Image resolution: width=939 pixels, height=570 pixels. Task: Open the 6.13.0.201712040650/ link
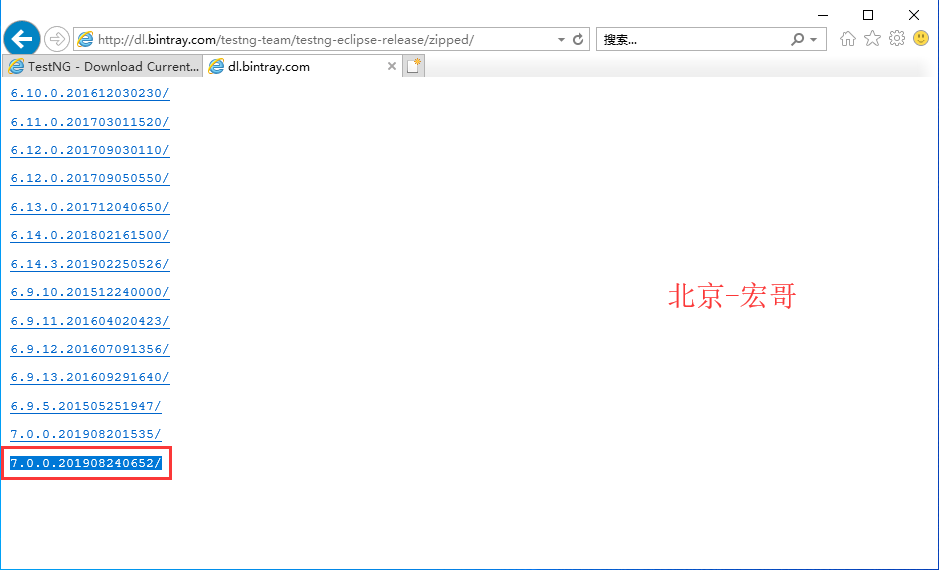point(90,207)
